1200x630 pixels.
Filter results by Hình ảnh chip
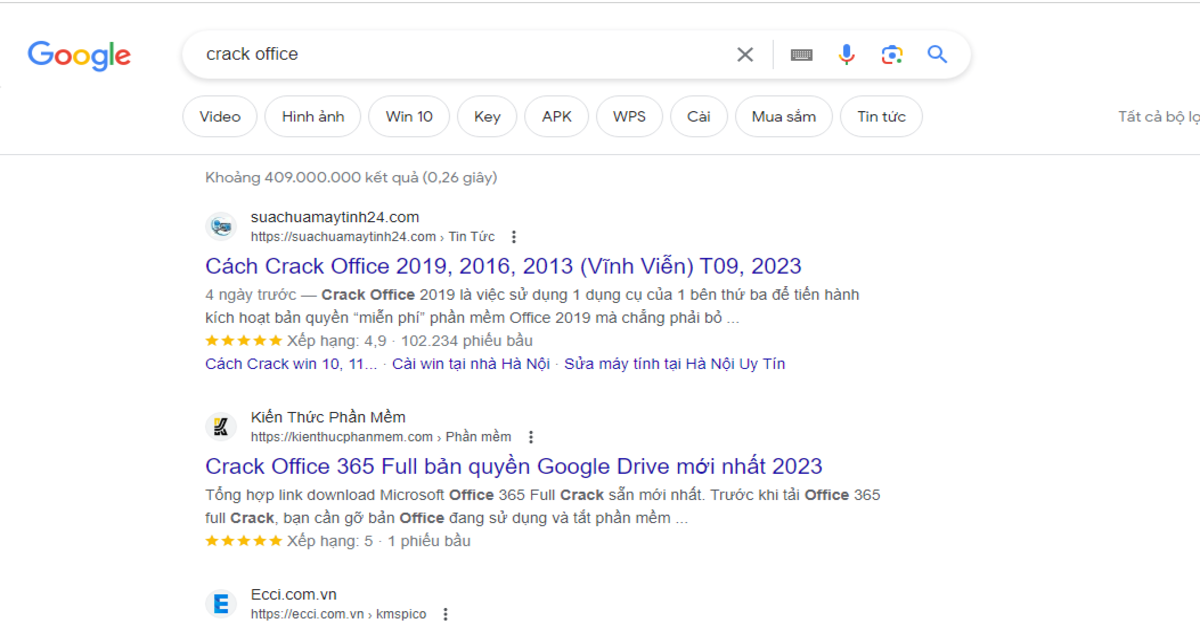[x=313, y=117]
